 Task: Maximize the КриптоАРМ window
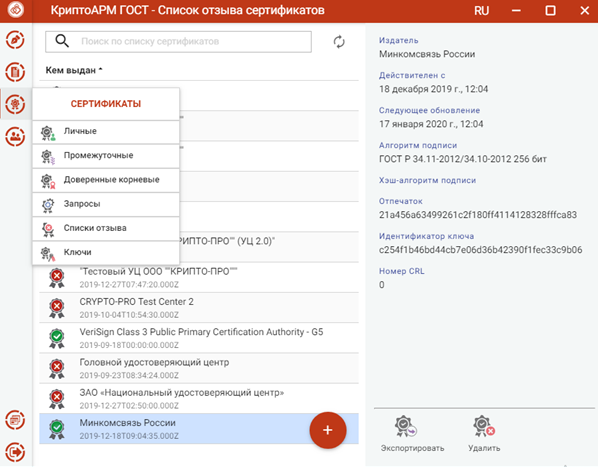coord(550,10)
